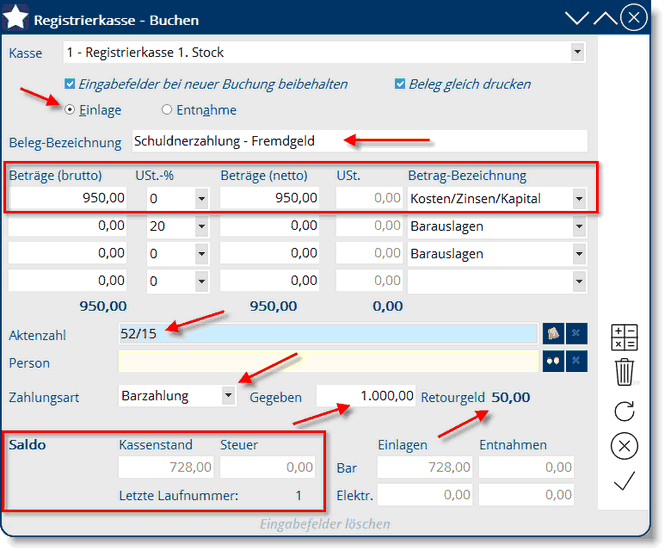Viewport: 665px width, 551px height.
Task: Click the circled X cancel icon
Action: click(x=624, y=446)
